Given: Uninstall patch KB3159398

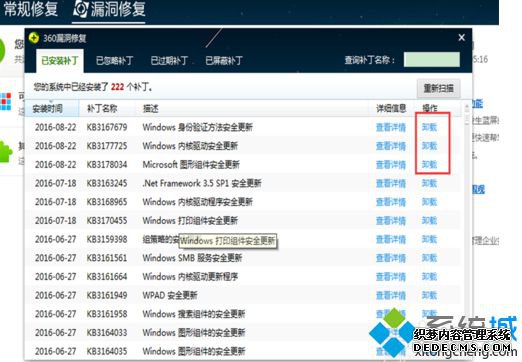Looking at the screenshot, I should coord(429,239).
